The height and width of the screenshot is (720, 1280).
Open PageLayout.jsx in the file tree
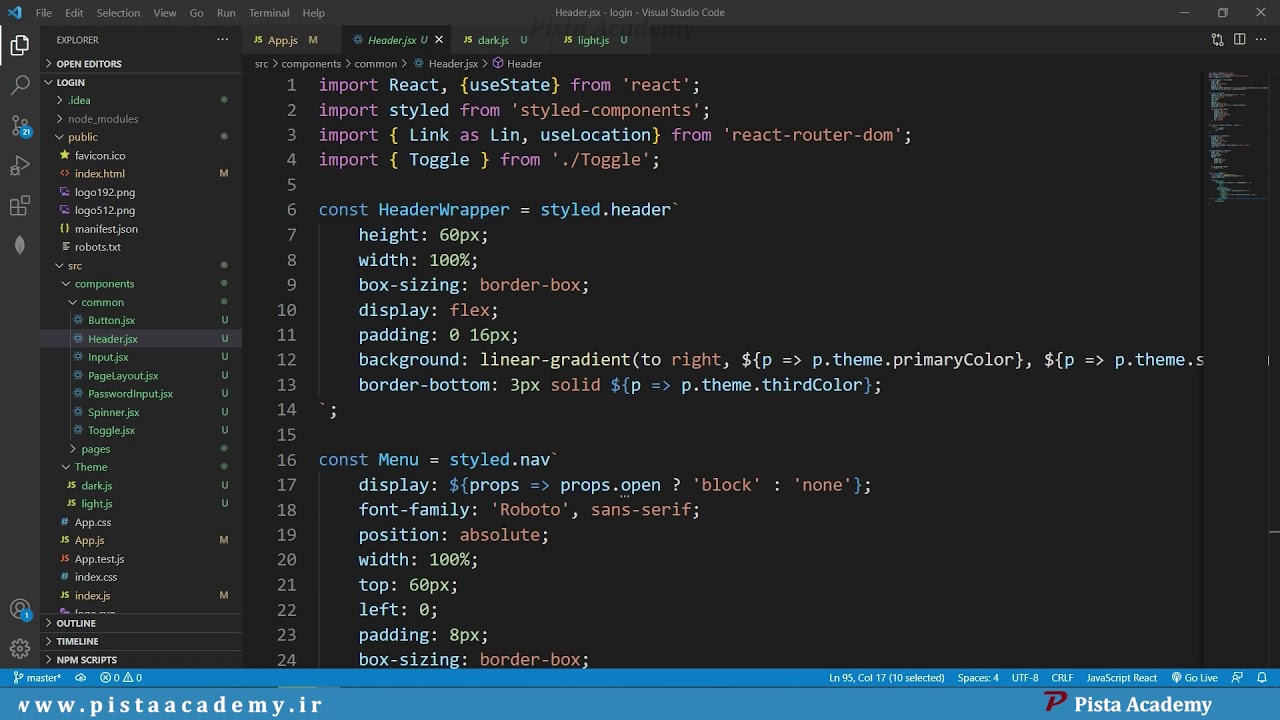pyautogui.click(x=141, y=375)
